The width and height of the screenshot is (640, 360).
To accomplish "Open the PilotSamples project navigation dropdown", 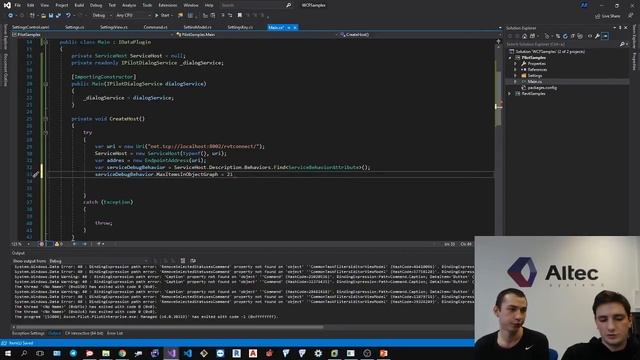I will coord(92,35).
